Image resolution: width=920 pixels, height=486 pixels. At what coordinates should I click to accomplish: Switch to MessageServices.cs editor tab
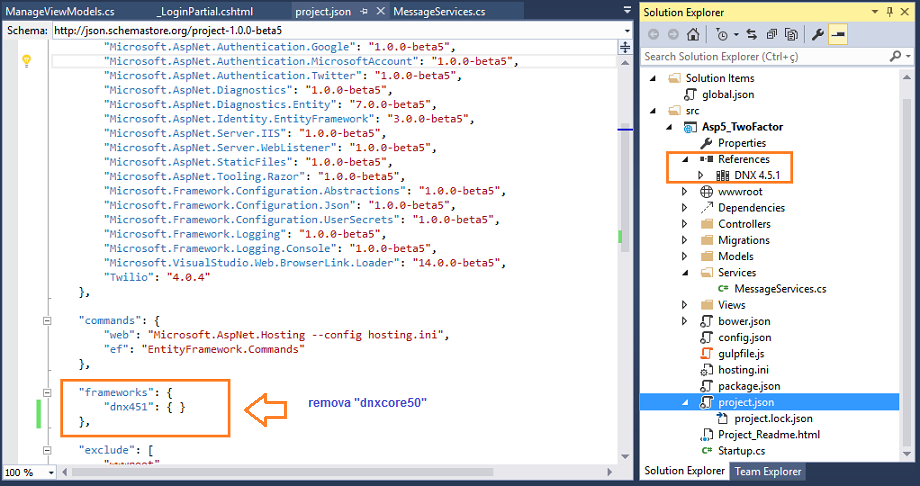click(439, 11)
